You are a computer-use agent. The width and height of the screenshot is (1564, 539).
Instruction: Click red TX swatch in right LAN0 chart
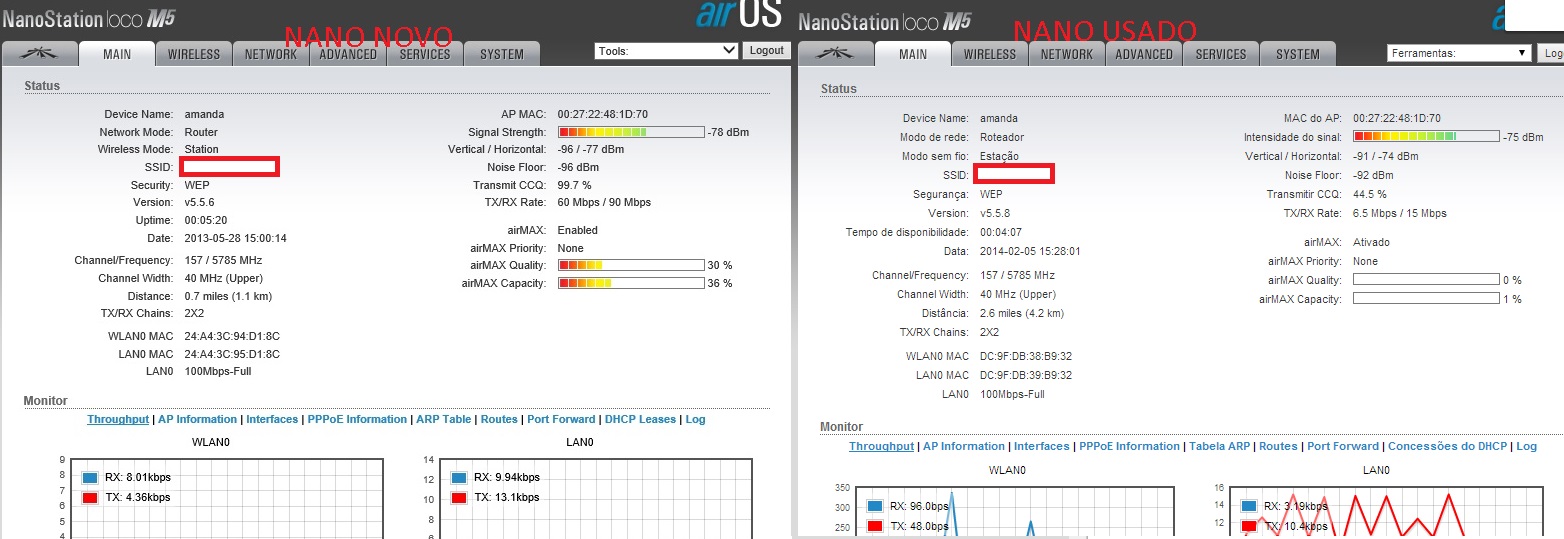coord(1249,525)
